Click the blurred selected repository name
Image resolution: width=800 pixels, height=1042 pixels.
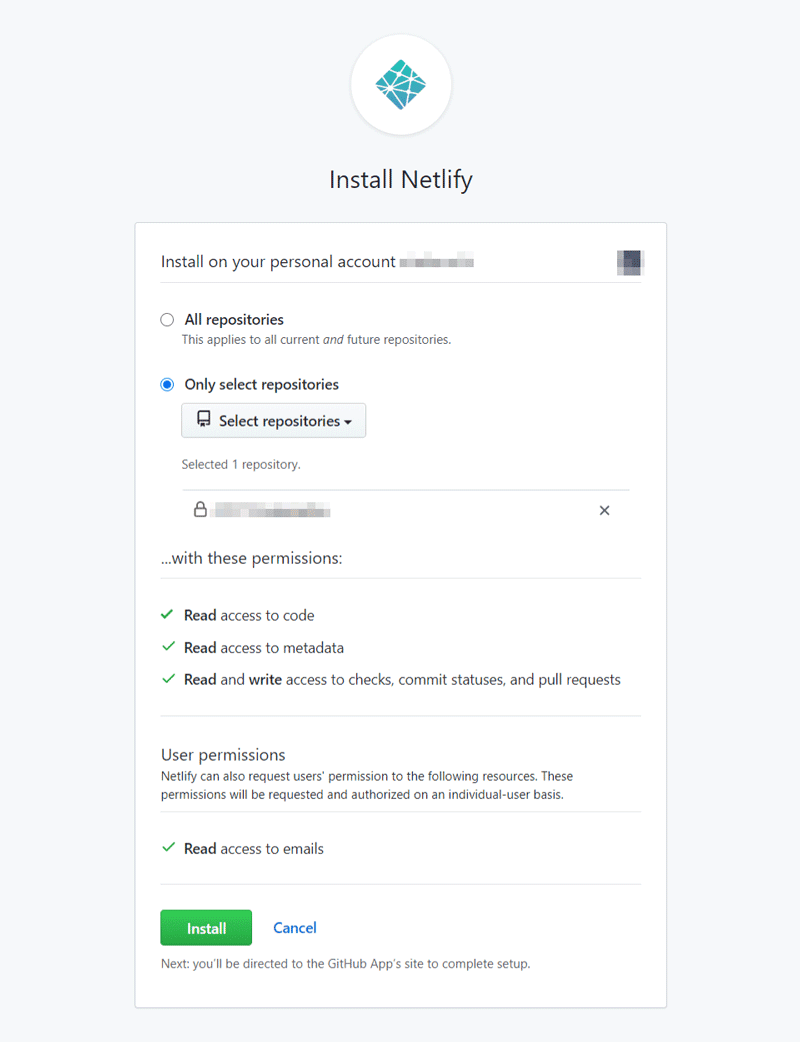pos(271,510)
